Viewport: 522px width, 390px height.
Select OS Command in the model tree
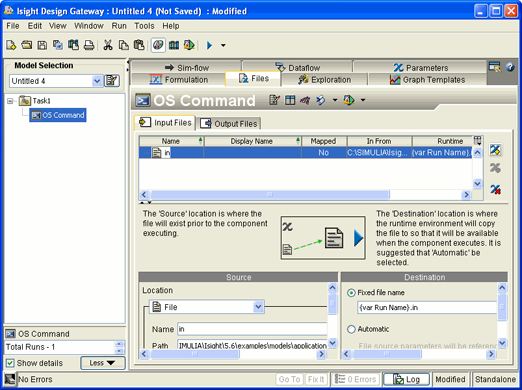tap(58, 115)
